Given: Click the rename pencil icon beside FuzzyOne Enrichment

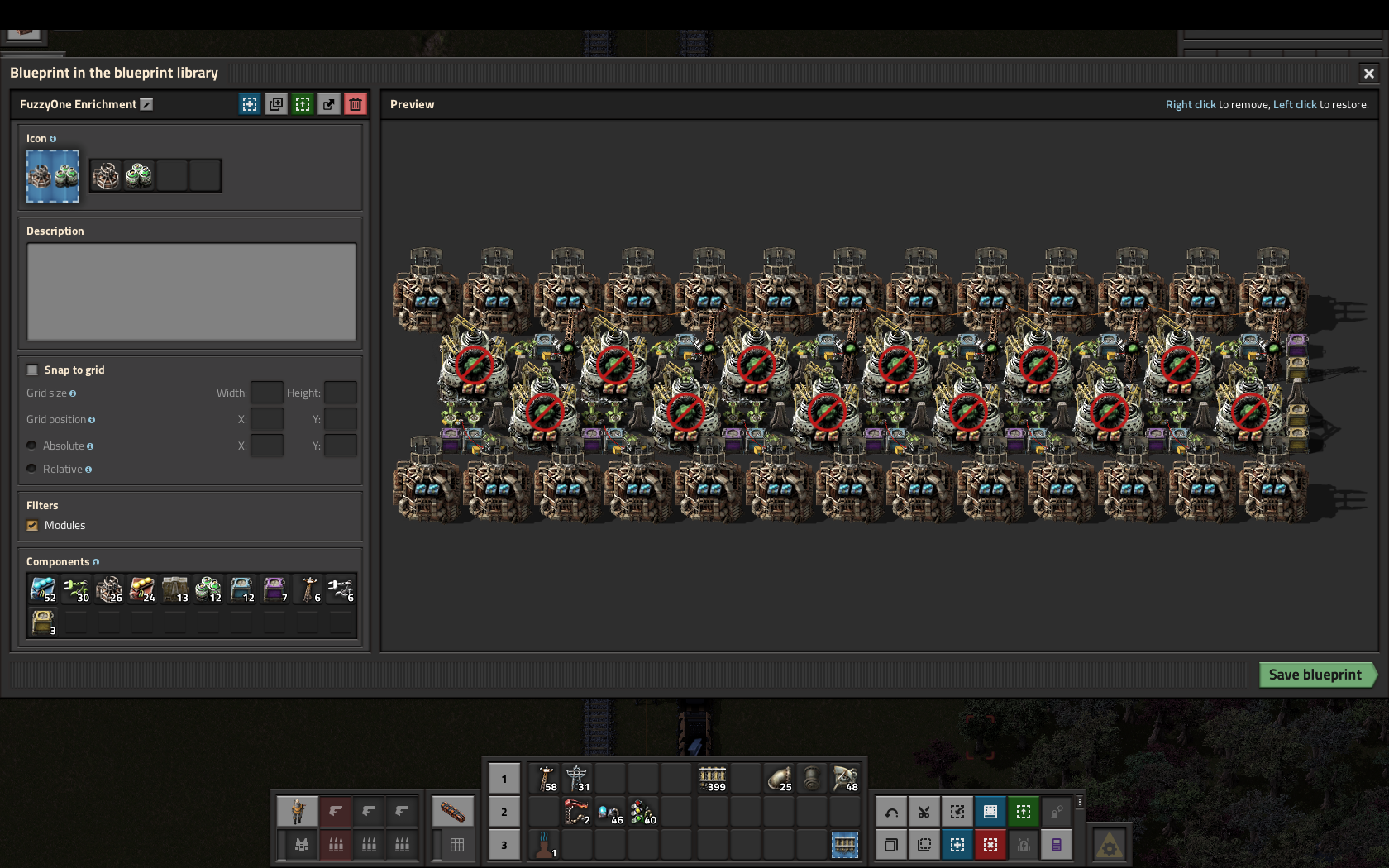Looking at the screenshot, I should click(146, 104).
